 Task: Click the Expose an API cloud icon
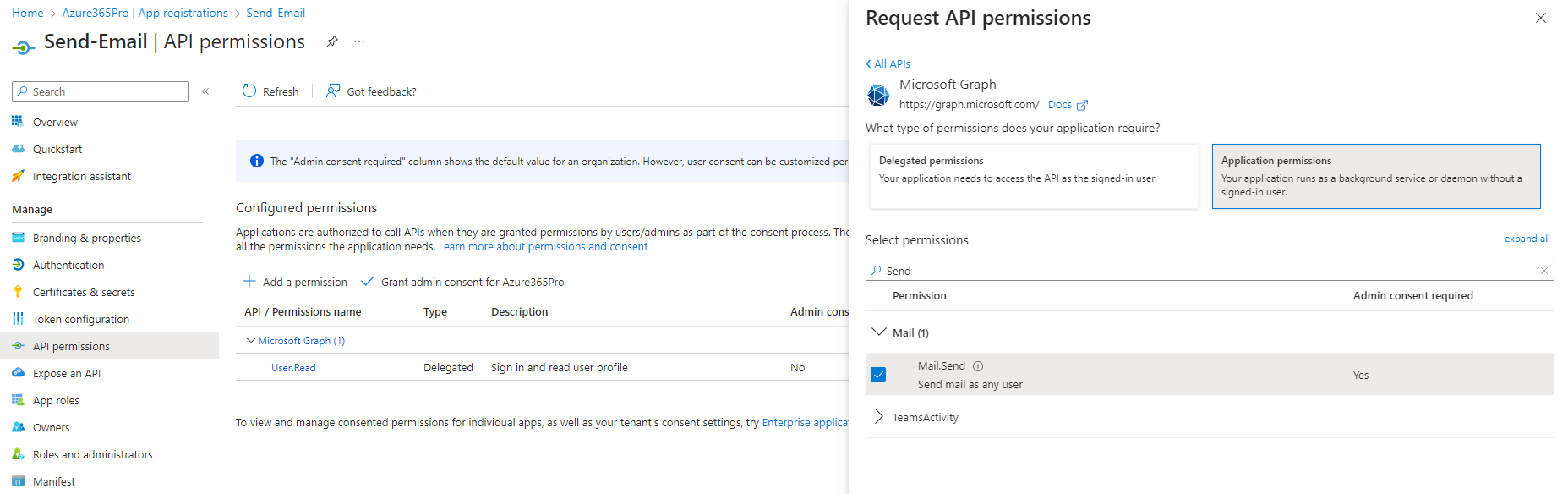coord(18,373)
